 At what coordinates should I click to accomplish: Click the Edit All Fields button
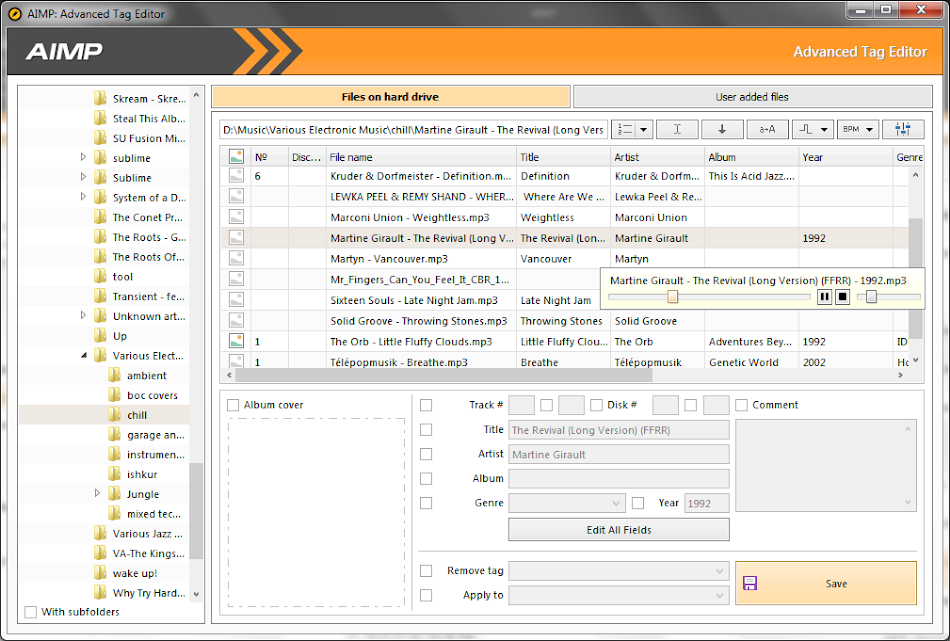coord(619,530)
